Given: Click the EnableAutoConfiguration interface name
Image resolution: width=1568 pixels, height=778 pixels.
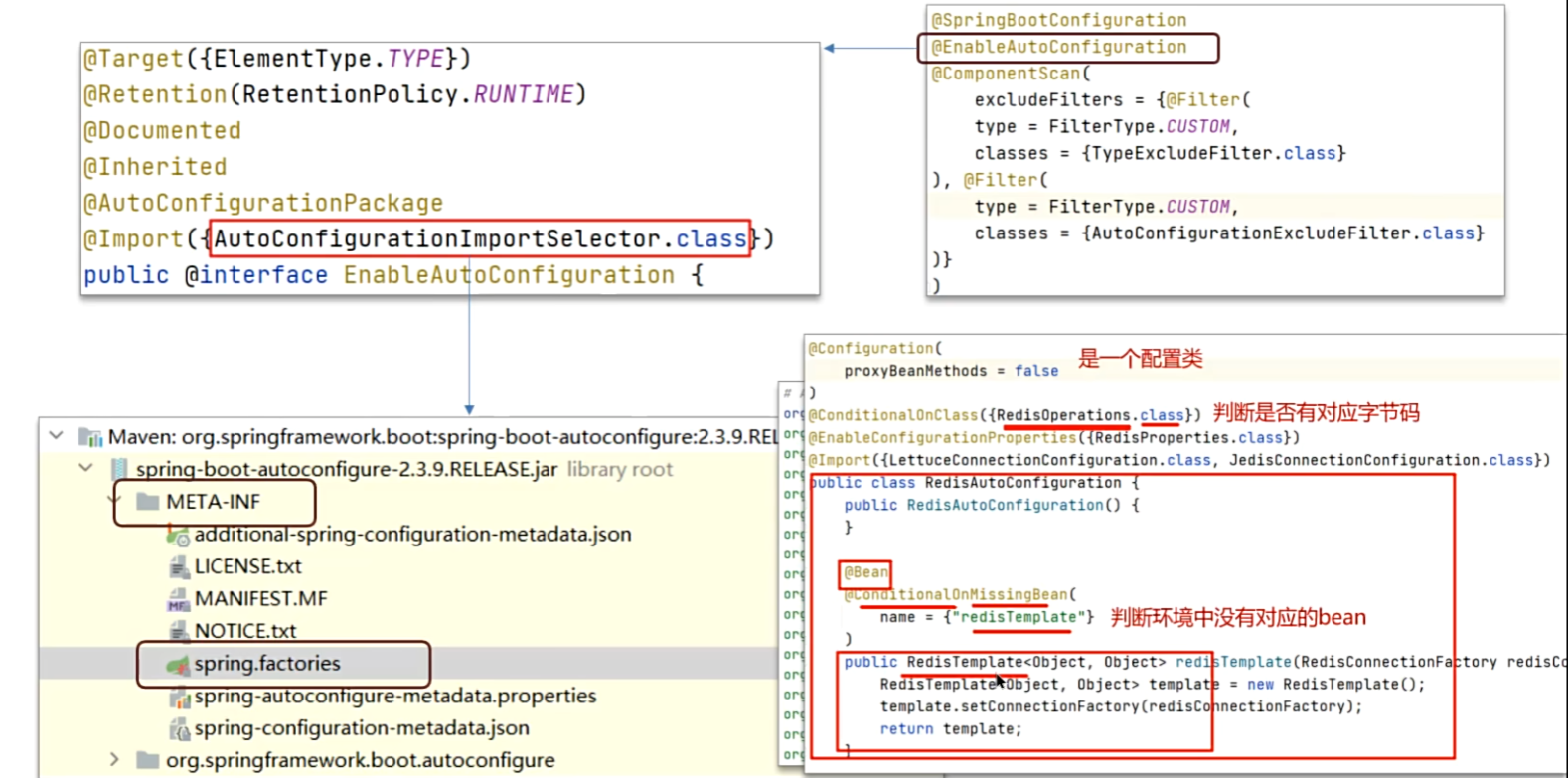Looking at the screenshot, I should point(509,275).
